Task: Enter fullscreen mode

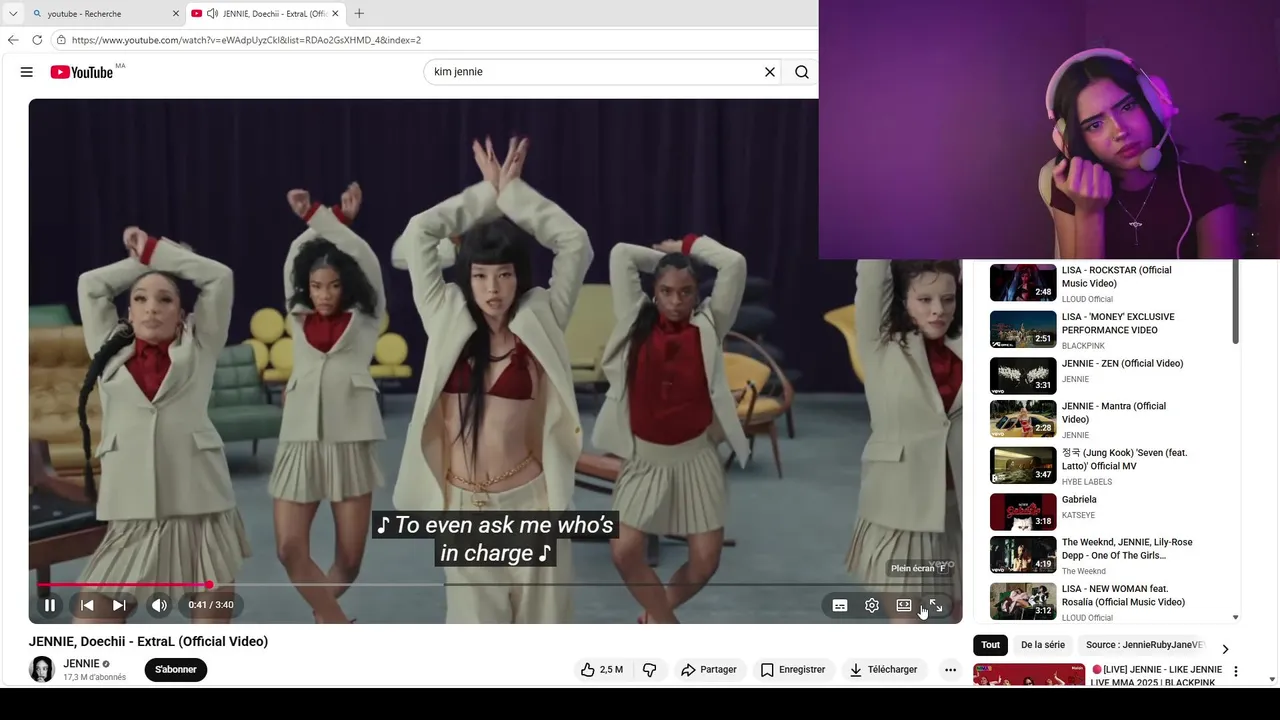Action: pos(936,605)
